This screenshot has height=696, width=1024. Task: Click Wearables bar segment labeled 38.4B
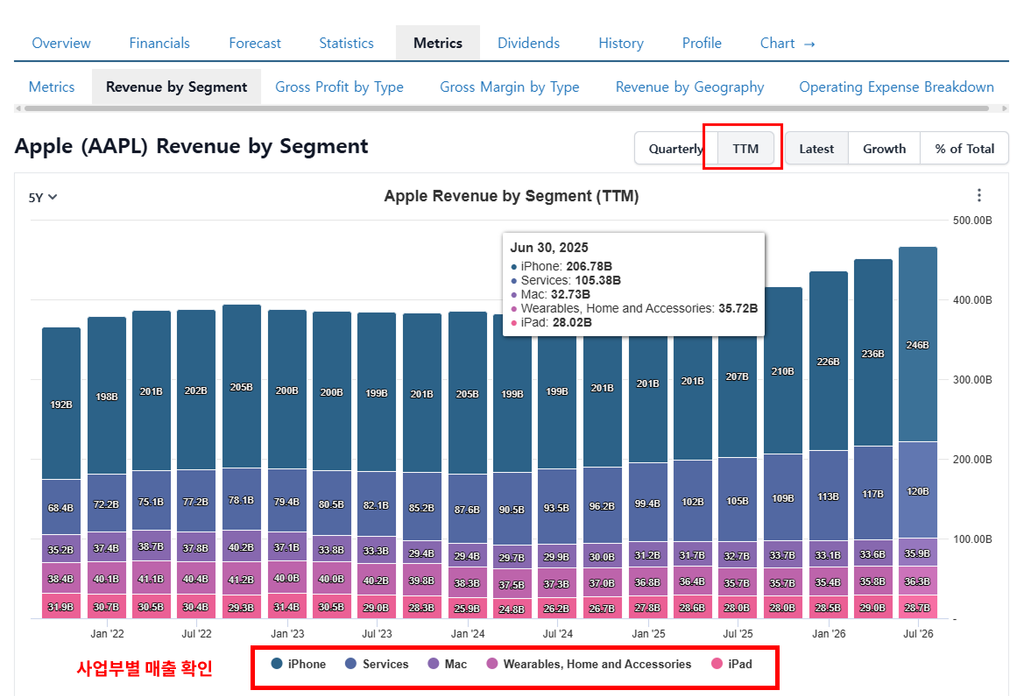coord(61,578)
